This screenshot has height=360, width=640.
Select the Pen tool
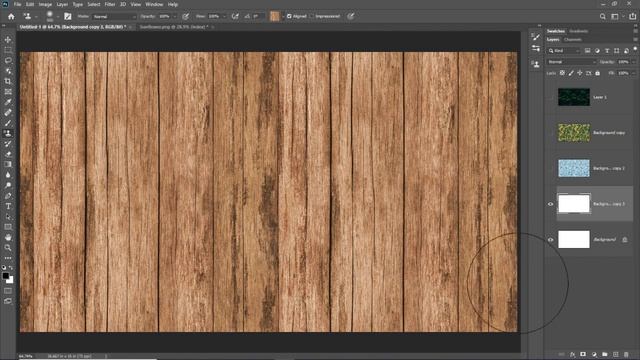[x=8, y=196]
